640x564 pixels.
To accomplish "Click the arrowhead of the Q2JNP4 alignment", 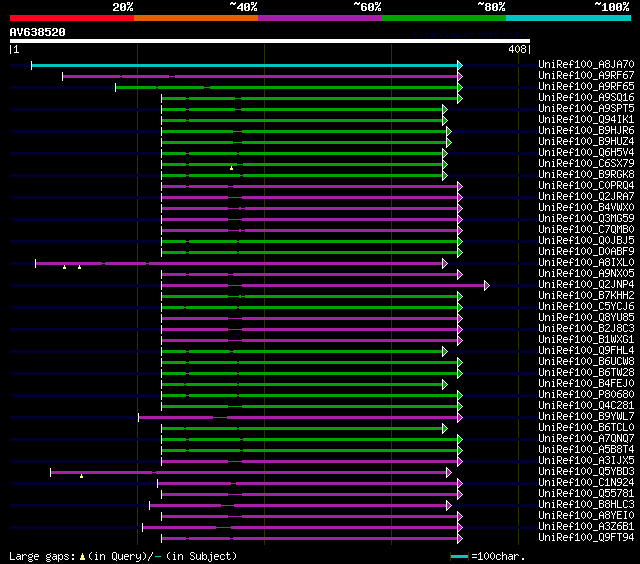I will coord(487,285).
